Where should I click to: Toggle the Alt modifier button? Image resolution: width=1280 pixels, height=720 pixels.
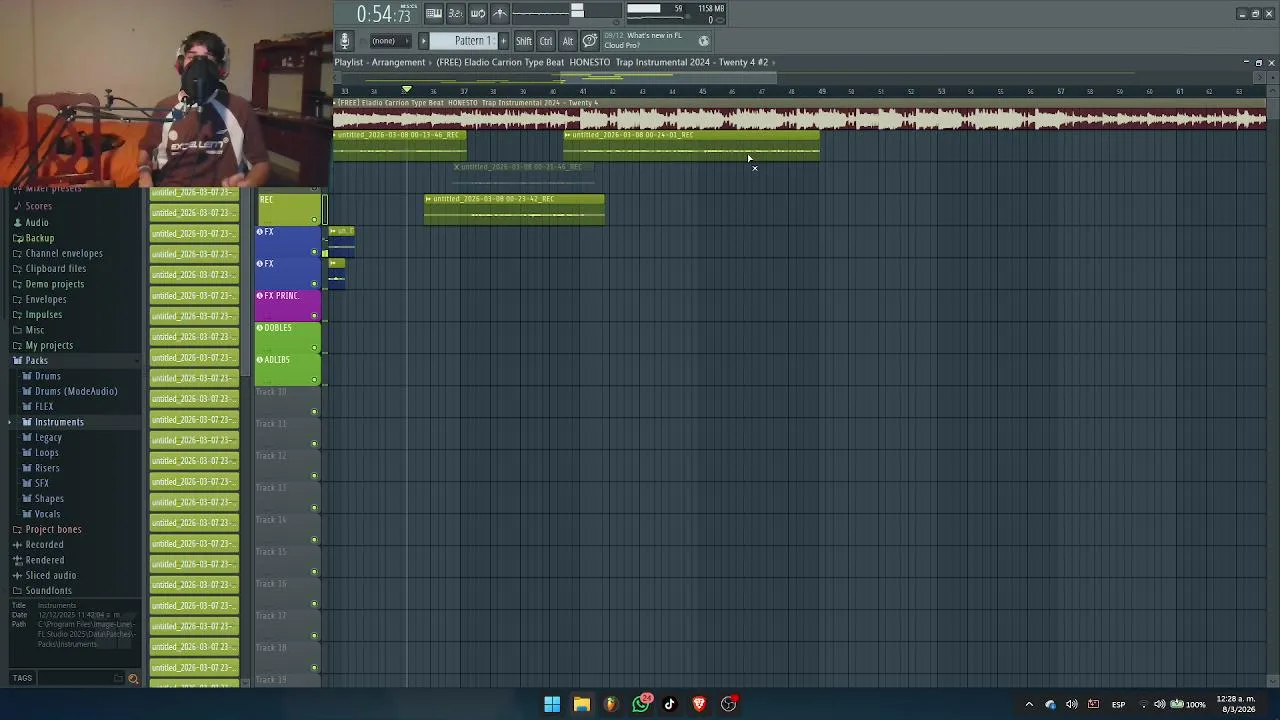point(568,41)
